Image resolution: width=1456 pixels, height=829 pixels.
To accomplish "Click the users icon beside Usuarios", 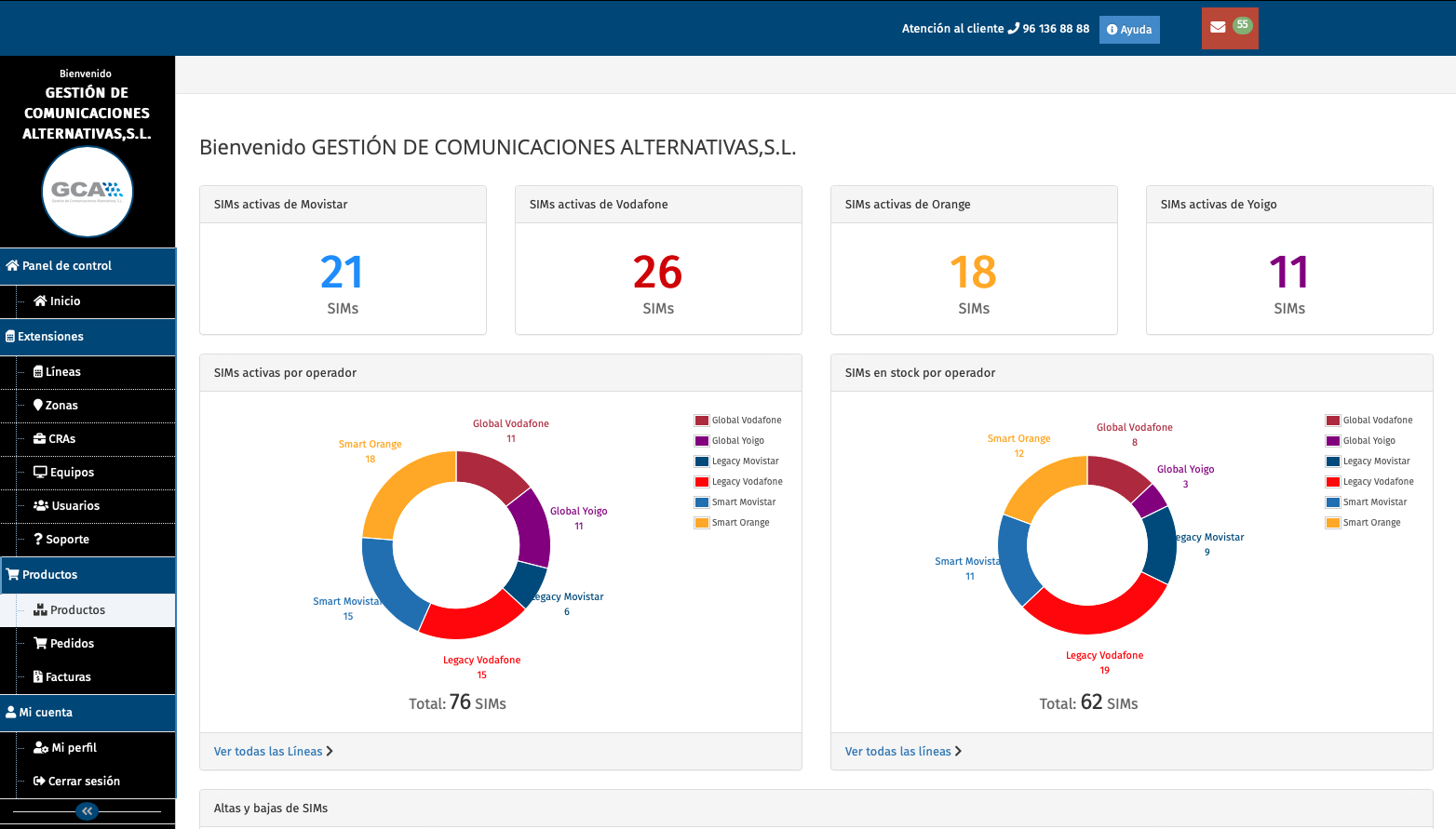I will click(x=41, y=505).
